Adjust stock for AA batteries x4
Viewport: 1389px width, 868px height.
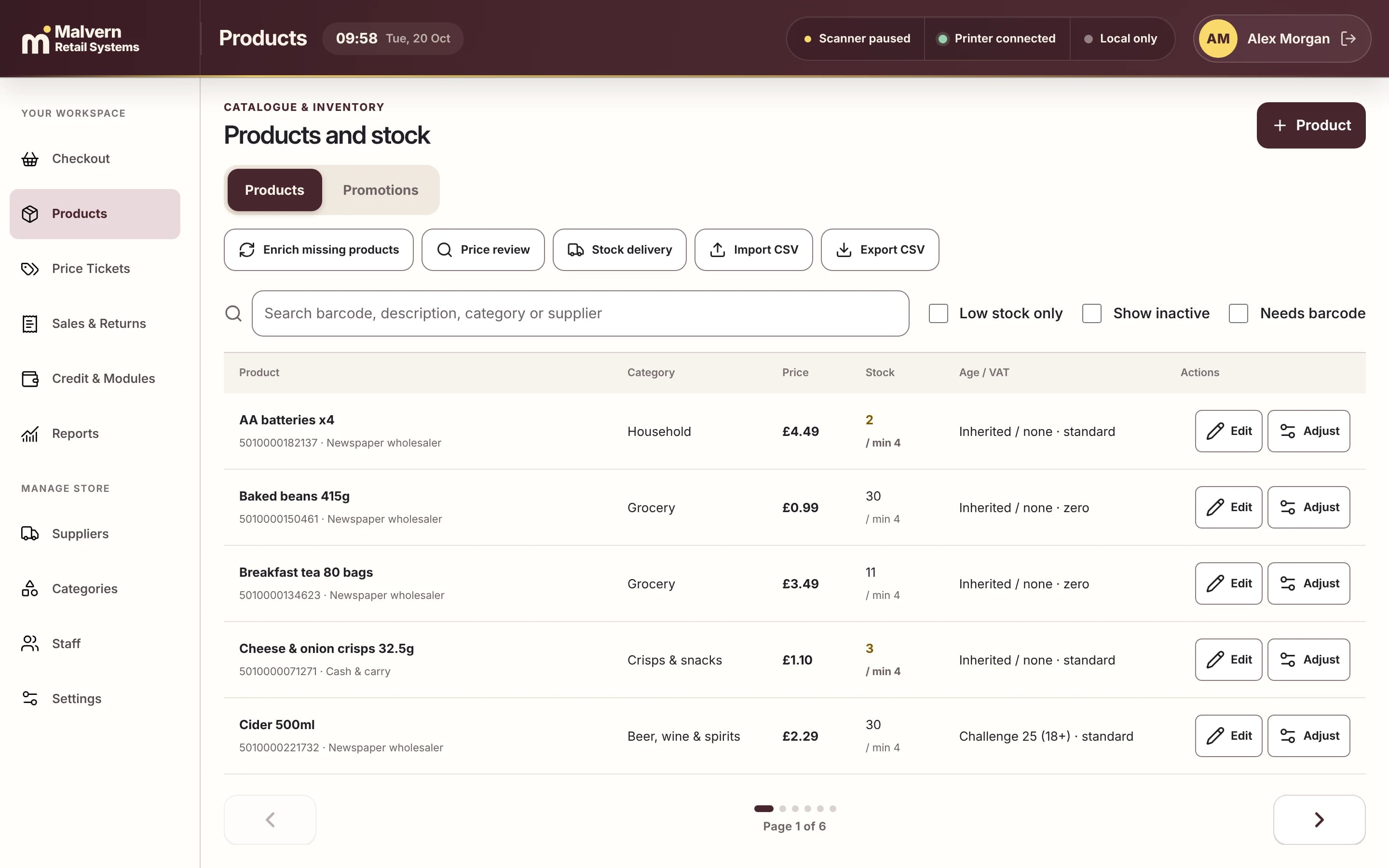1308,431
